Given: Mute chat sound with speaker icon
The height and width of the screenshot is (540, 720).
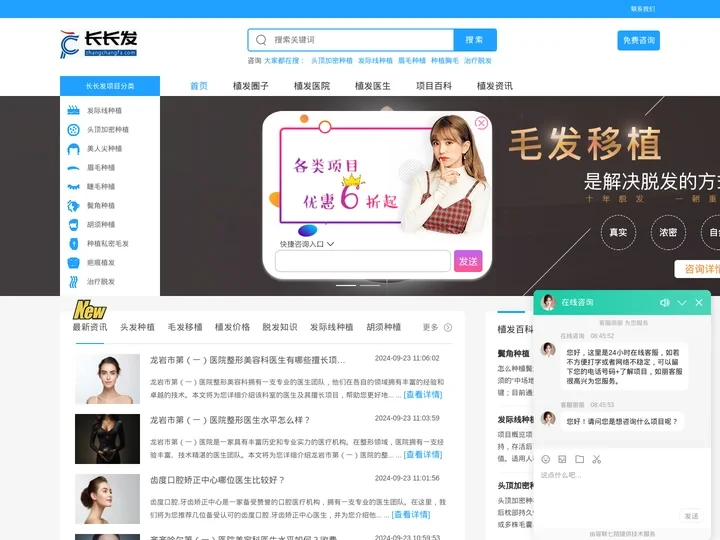Looking at the screenshot, I should pyautogui.click(x=664, y=303).
